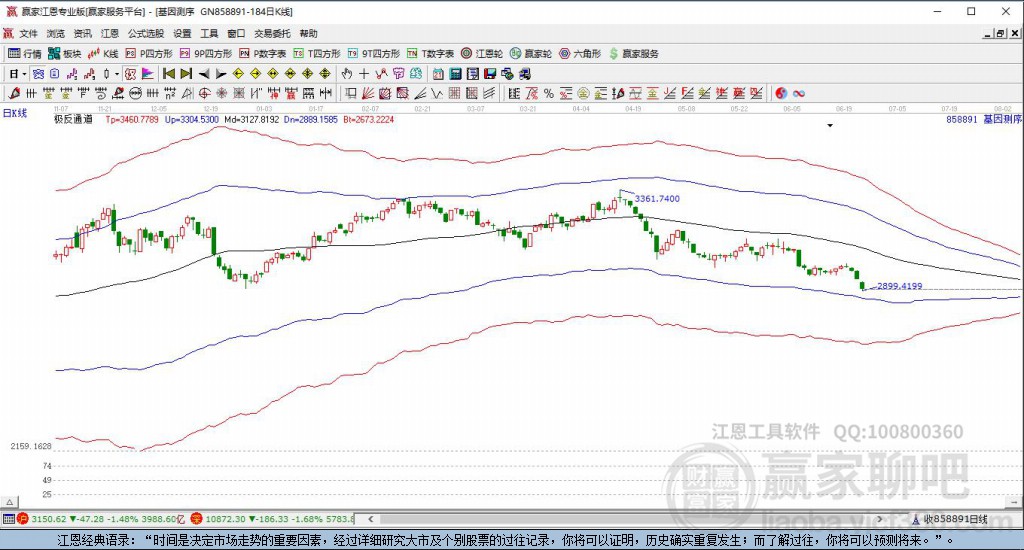Click the black left arrow icon
Viewport: 1024px width, 550px height.
click(204, 74)
